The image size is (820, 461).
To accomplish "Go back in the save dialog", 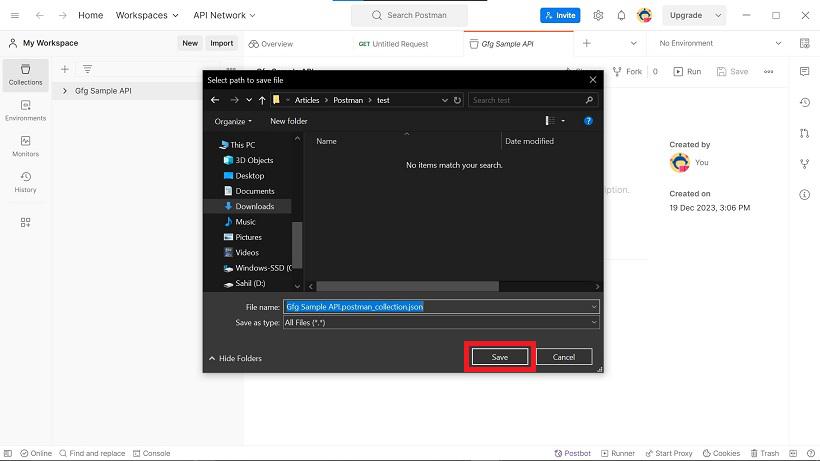I will [215, 100].
